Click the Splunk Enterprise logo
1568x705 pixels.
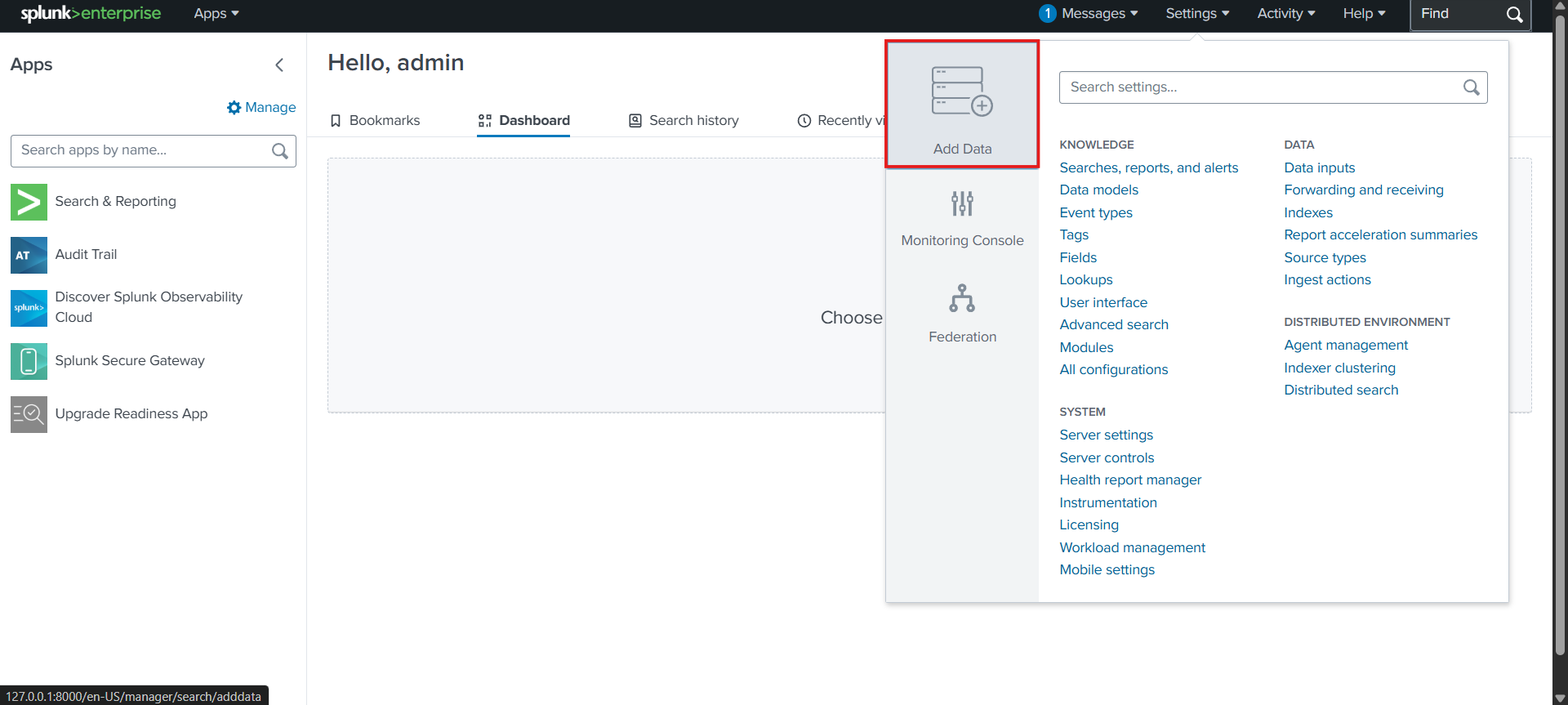pos(91,14)
